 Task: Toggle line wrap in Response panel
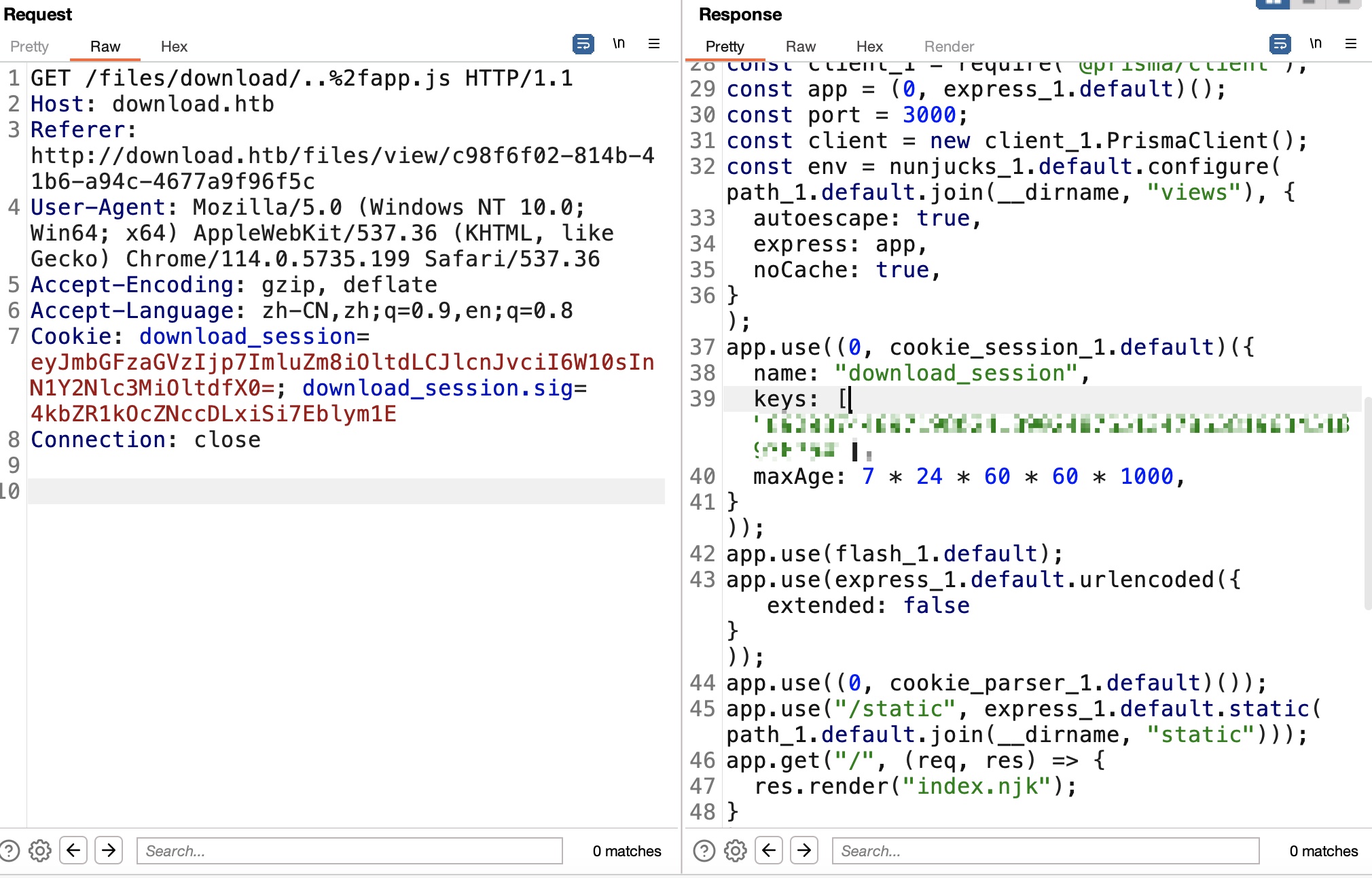1280,44
